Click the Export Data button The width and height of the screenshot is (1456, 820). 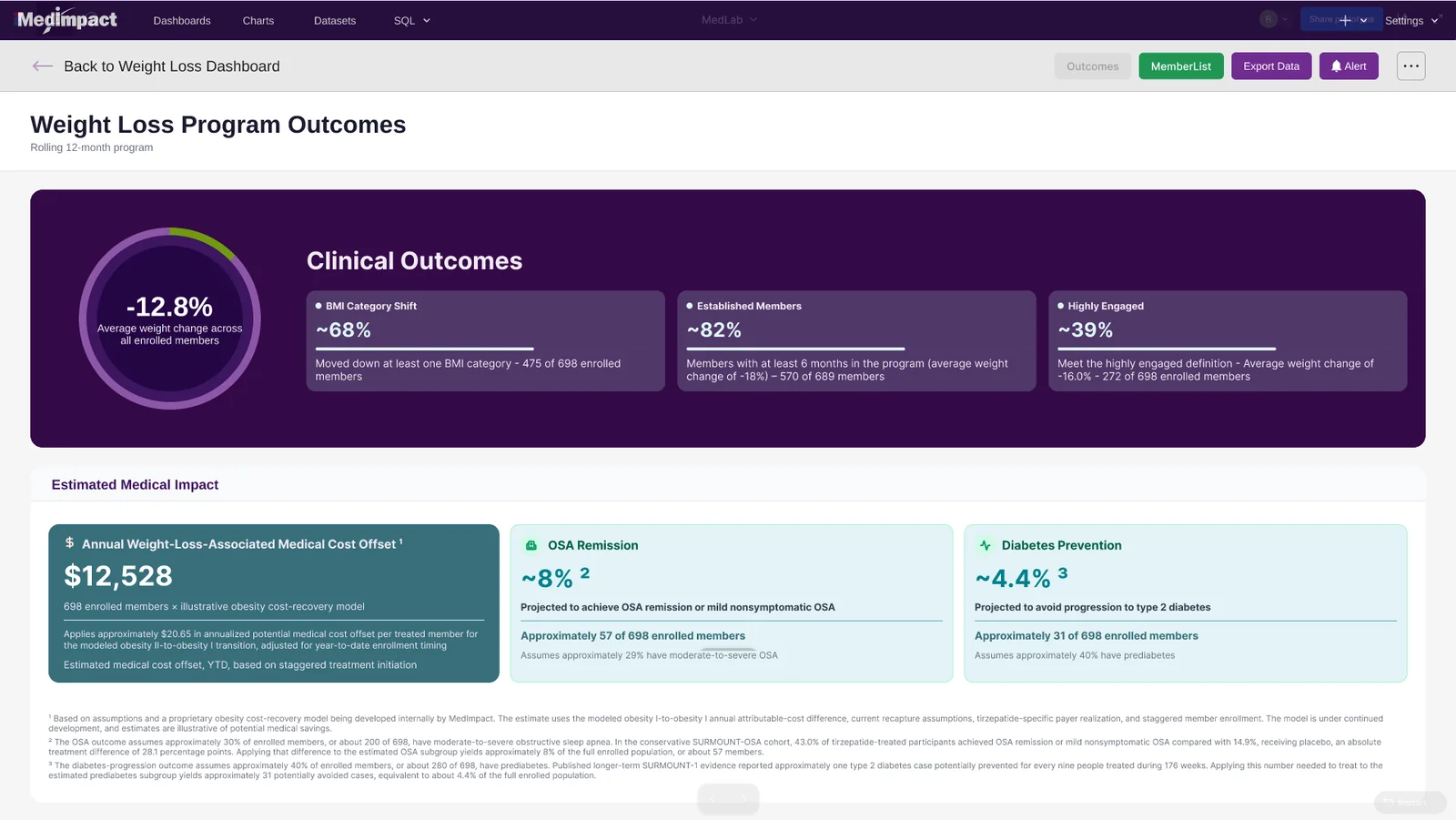1271,66
